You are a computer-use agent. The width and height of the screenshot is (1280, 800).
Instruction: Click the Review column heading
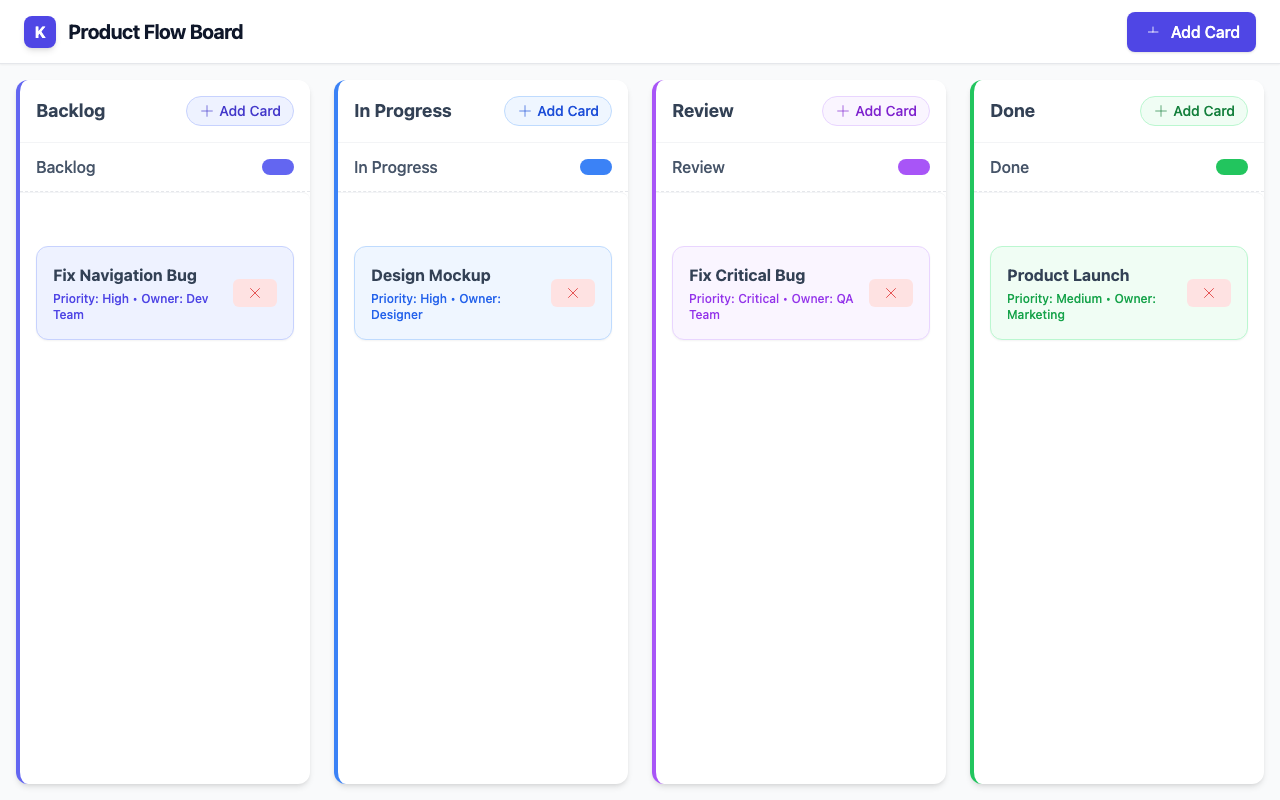click(x=703, y=111)
